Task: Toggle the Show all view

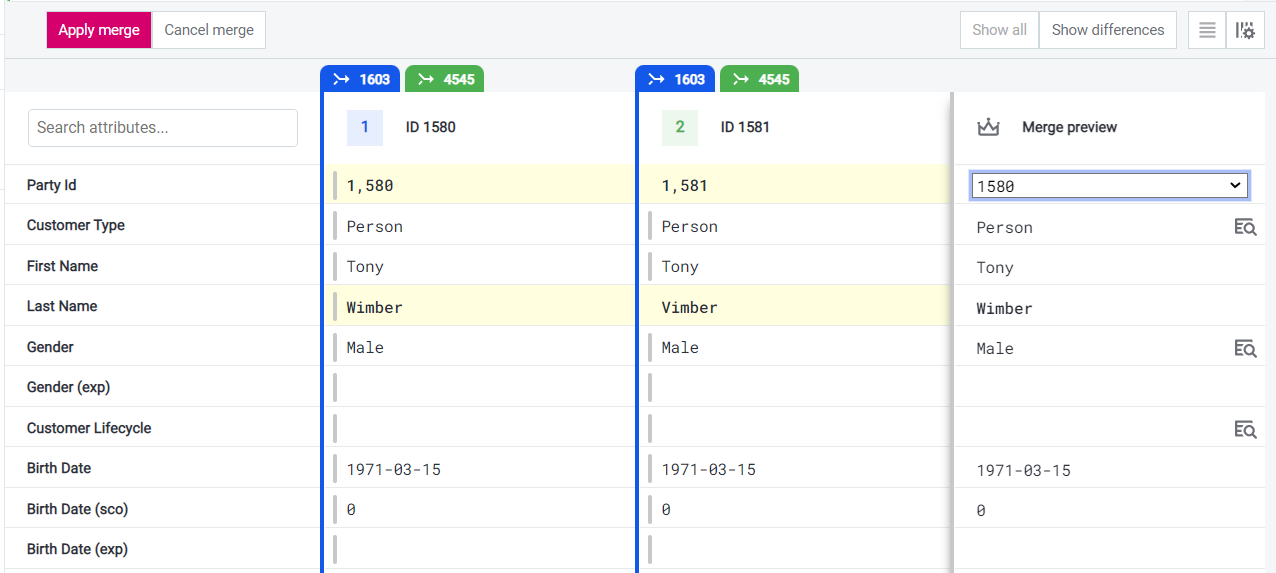Action: (x=999, y=30)
